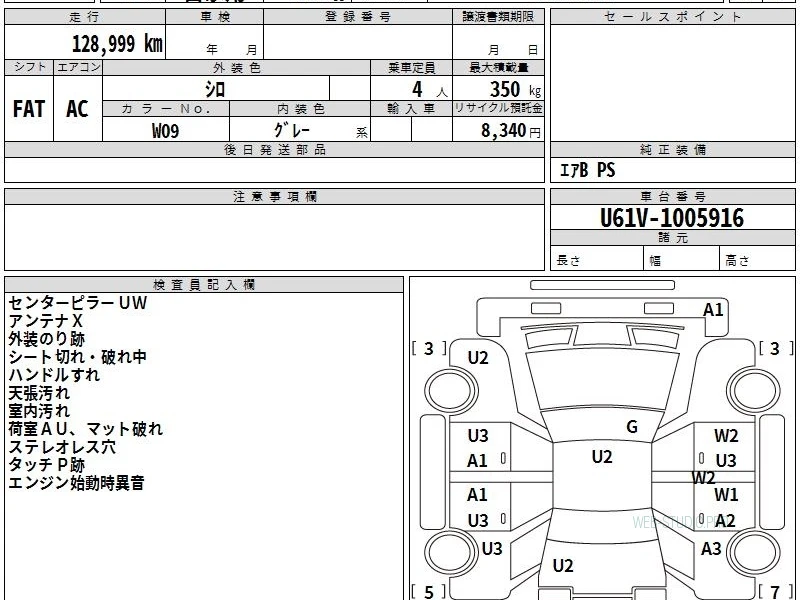Click the 乗車定員 header
This screenshot has width=800, height=600.
[x=411, y=68]
